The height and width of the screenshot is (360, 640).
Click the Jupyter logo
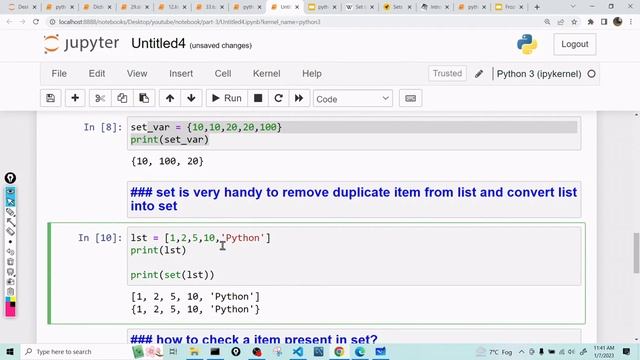point(82,44)
